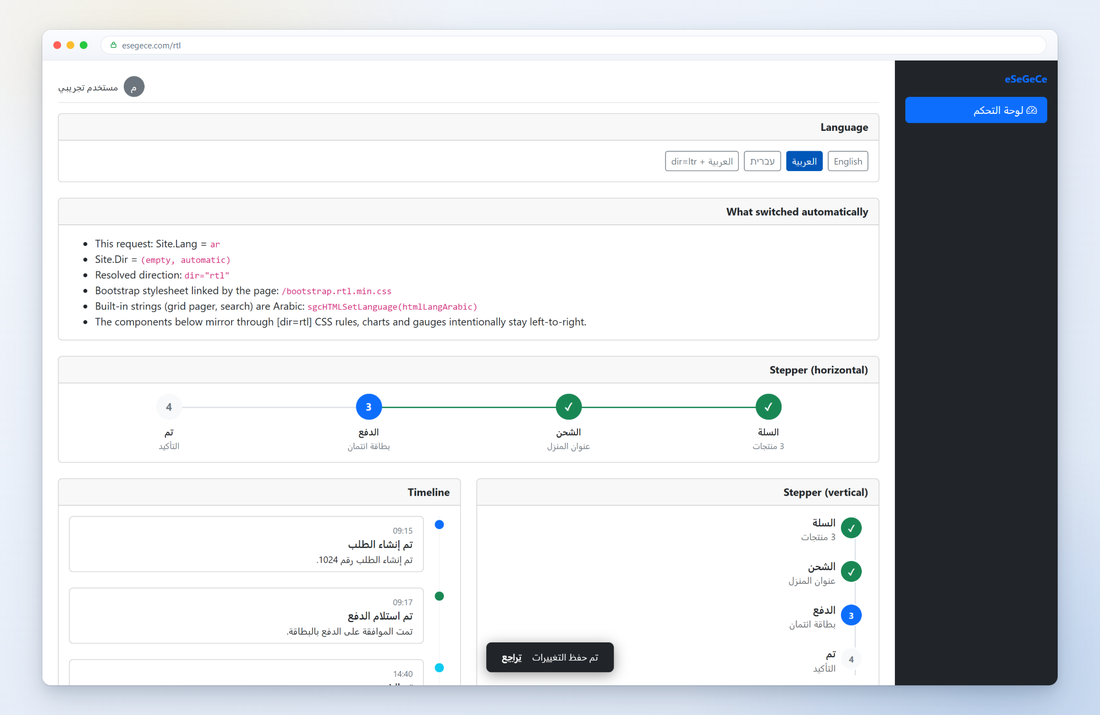
Task: Click تمت الموافقة على الدفع بالبطاقة text
Action: pyautogui.click(x=349, y=632)
